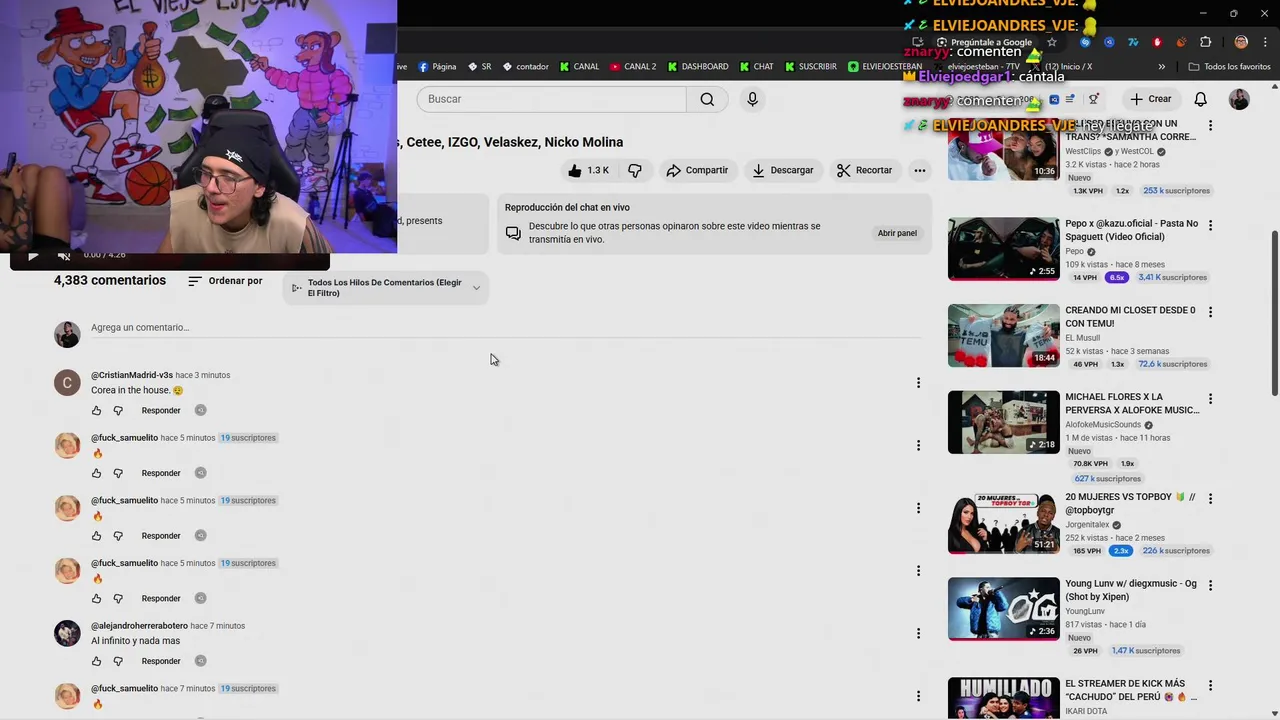Screen dimensions: 1280x720
Task: Open the 20 MUJERES VS TOPBOY video title
Action: click(1130, 504)
